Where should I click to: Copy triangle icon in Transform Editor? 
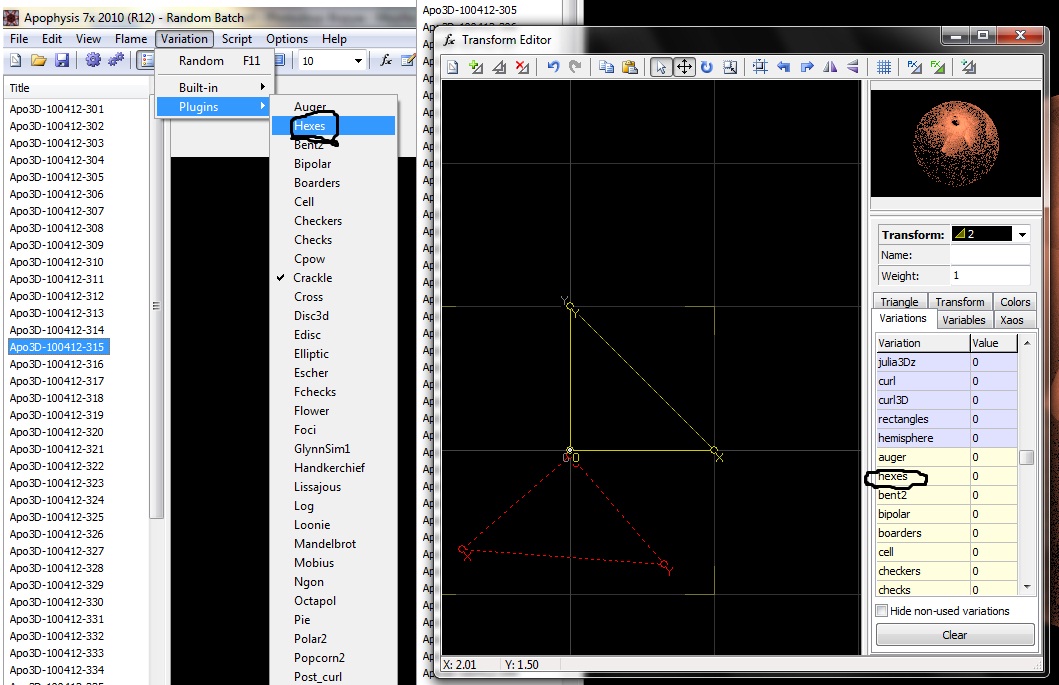606,67
